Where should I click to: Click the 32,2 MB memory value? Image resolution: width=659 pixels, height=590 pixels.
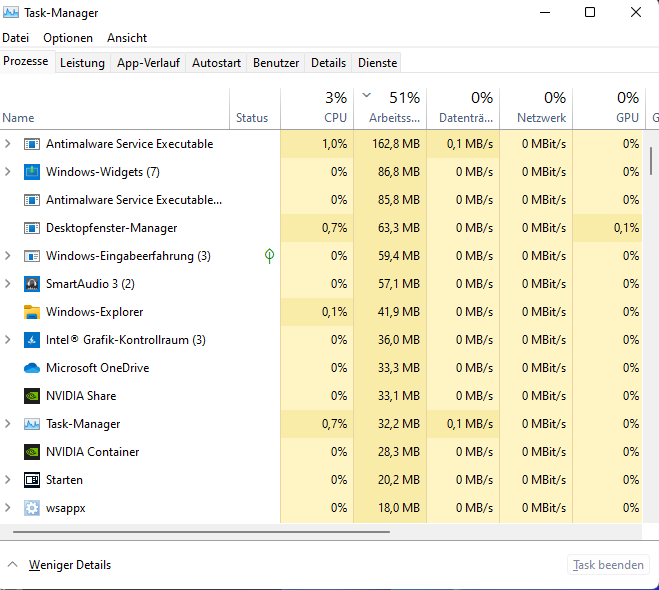(399, 424)
